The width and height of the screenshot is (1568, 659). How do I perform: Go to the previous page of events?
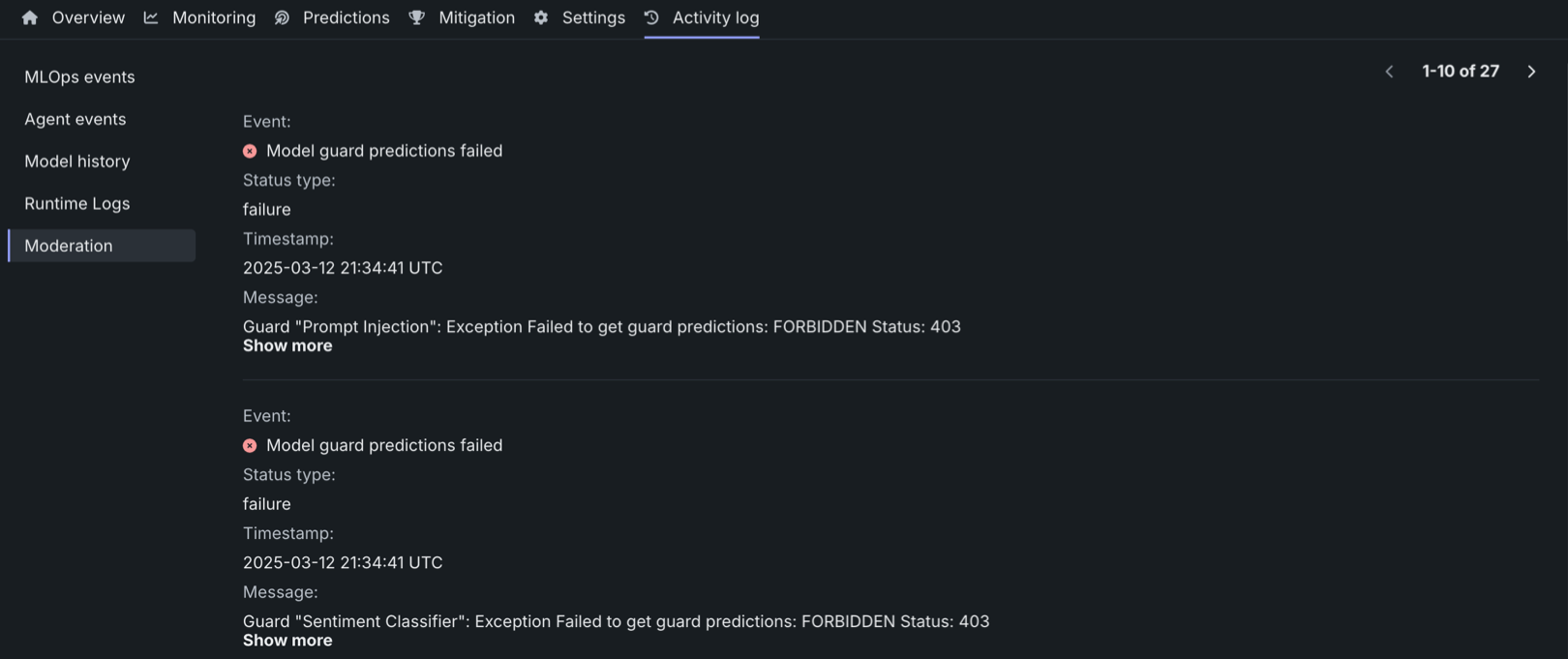coord(1389,72)
